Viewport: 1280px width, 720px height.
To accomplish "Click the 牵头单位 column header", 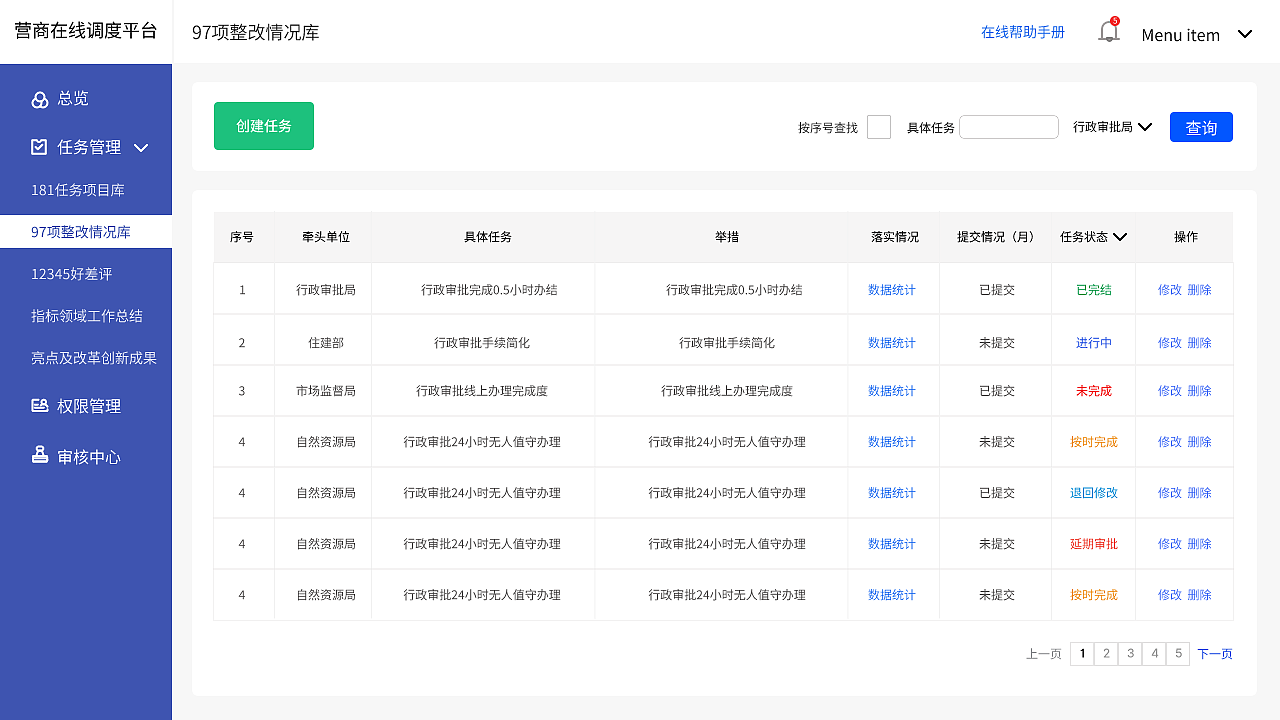I will [x=326, y=237].
